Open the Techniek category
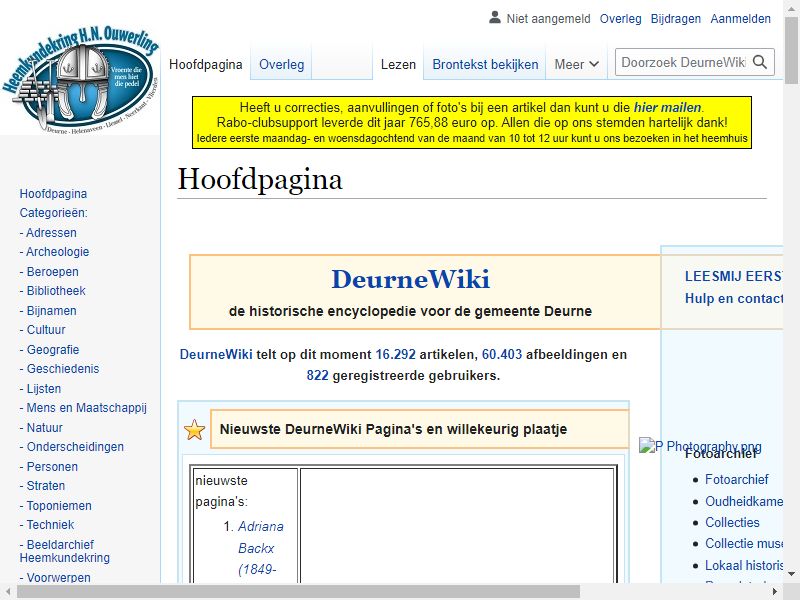The height and width of the screenshot is (600, 800). (x=50, y=524)
